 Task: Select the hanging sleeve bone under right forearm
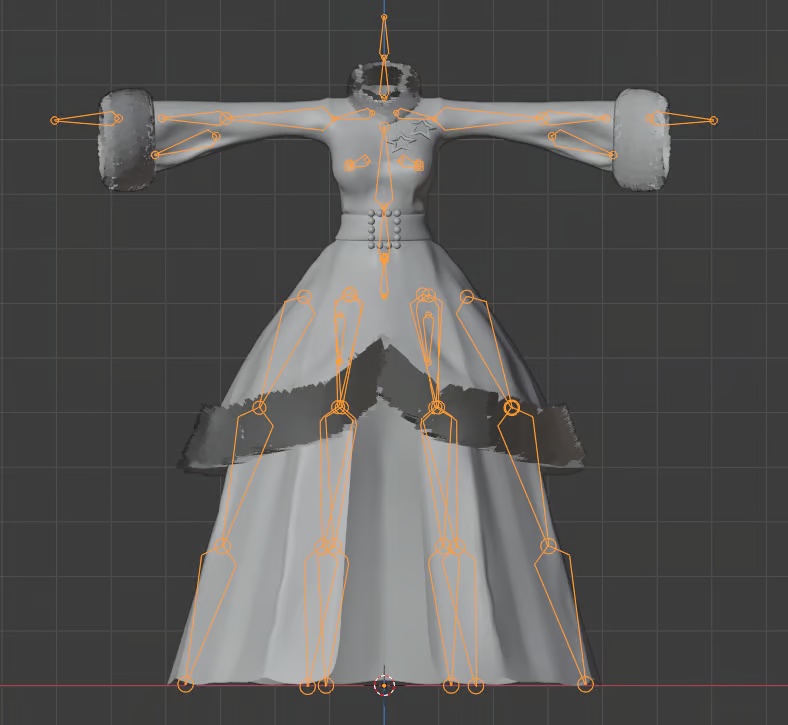[x=583, y=145]
